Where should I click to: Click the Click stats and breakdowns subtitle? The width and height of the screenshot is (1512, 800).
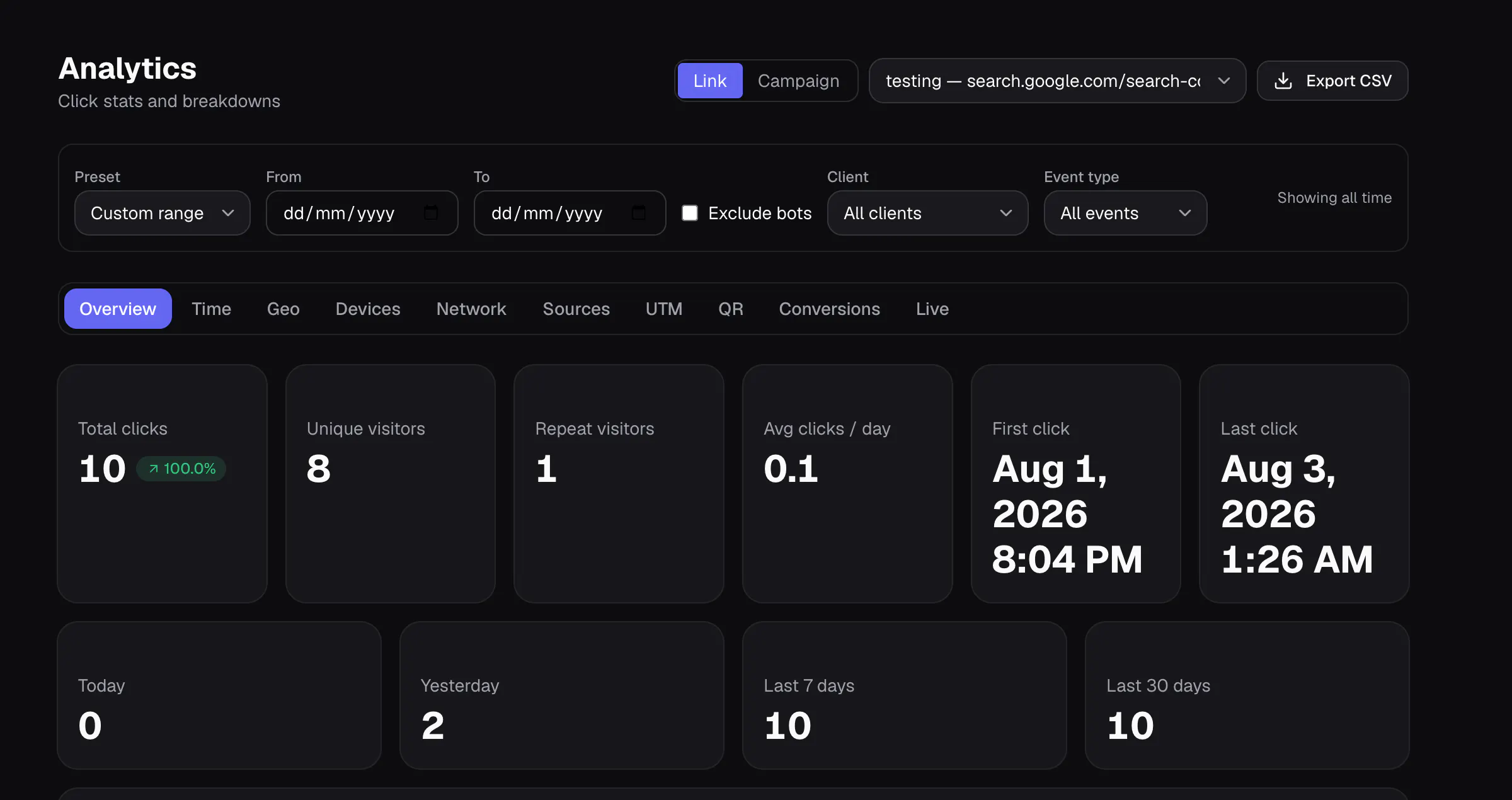pos(169,101)
